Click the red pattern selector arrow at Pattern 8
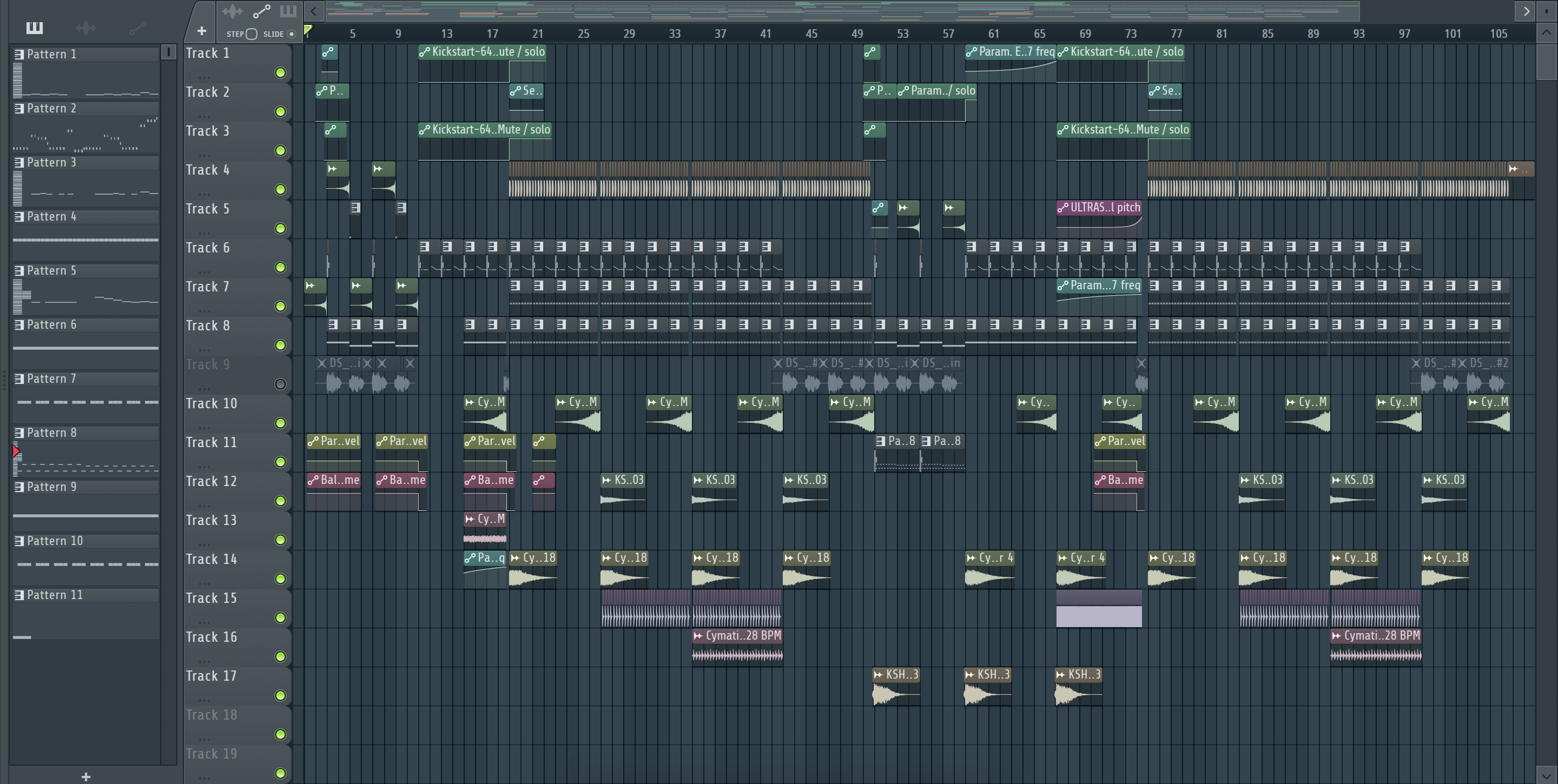1558x784 pixels. [16, 451]
